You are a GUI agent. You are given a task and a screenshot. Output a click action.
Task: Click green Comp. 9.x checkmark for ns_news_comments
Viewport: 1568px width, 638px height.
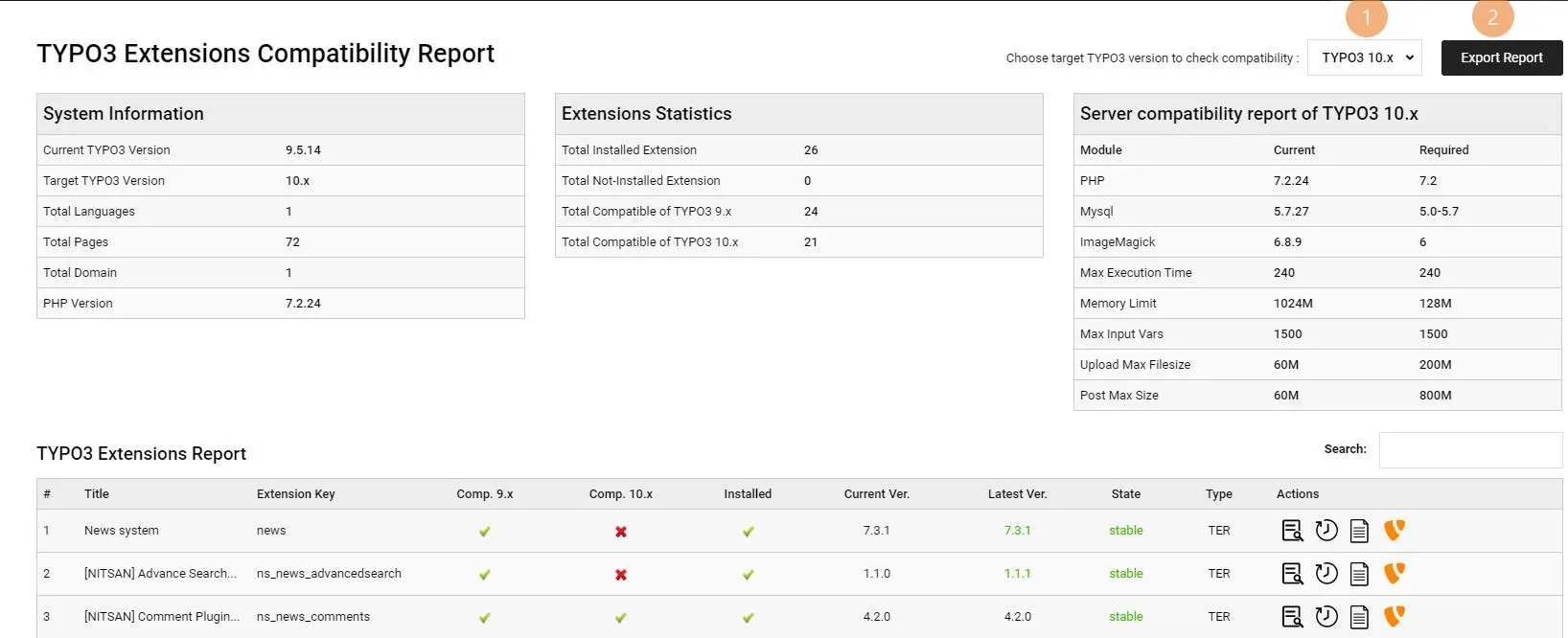485,618
